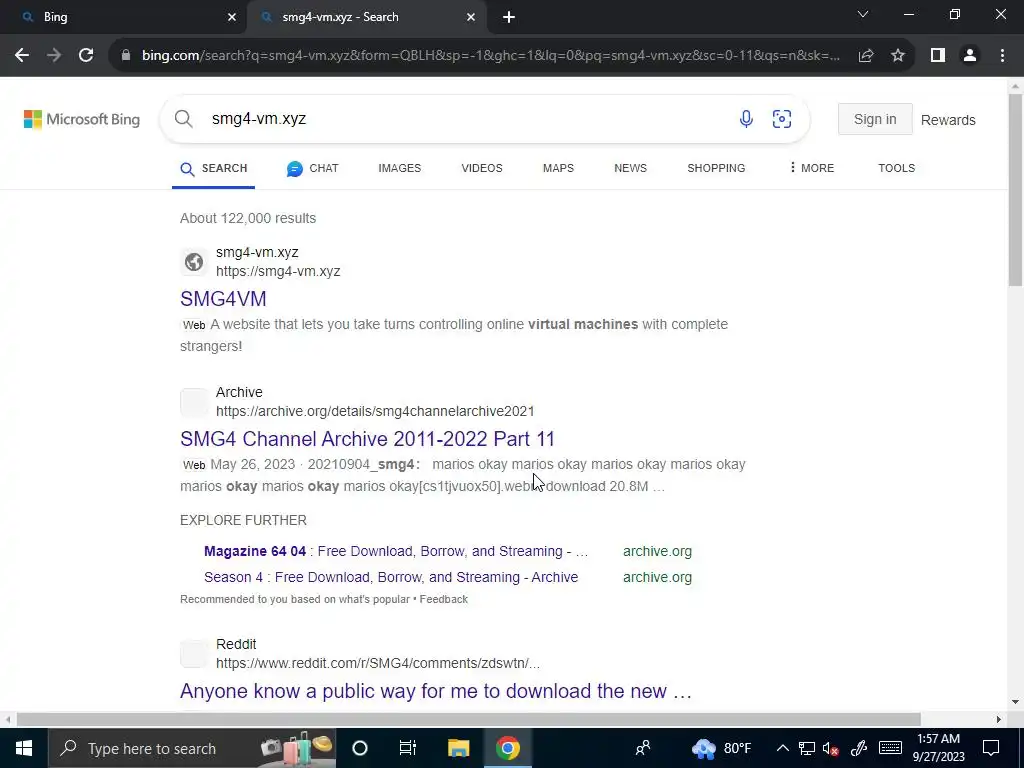Click the Microsoft Bing logo
Viewport: 1024px width, 768px height.
pyautogui.click(x=82, y=120)
